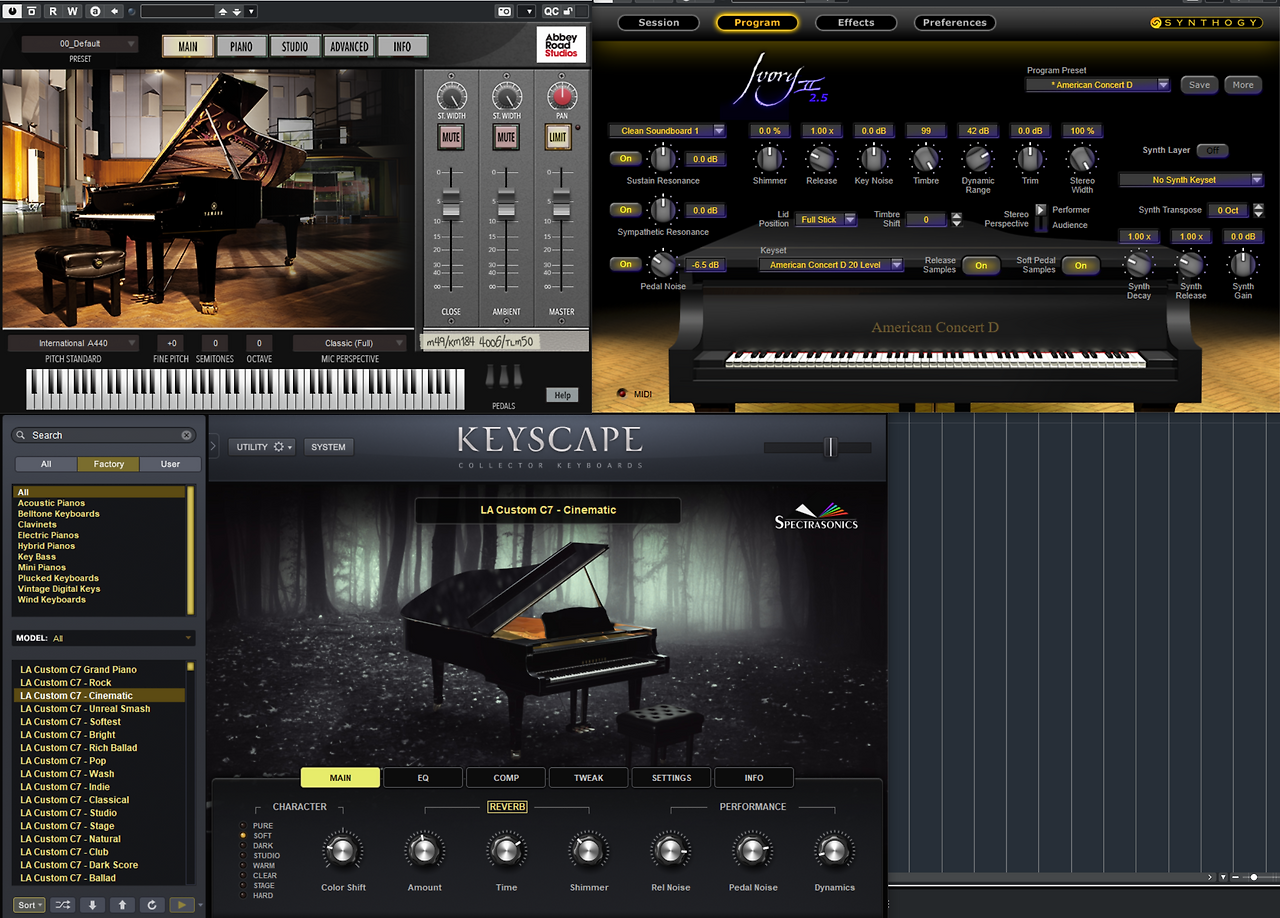Toggle the LIMIT button on the Master channel
This screenshot has height=918, width=1280.
558,137
